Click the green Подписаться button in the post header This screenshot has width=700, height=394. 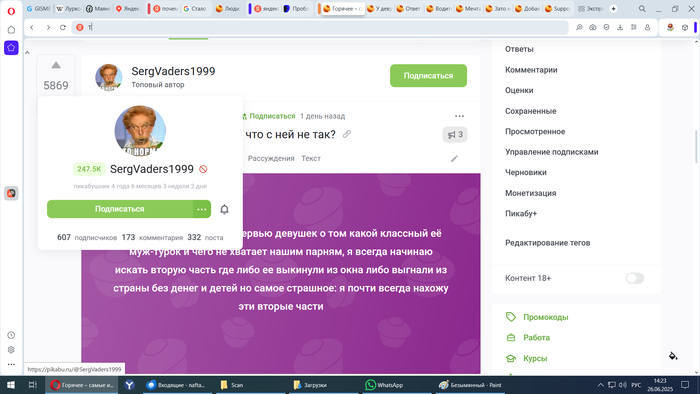click(428, 76)
